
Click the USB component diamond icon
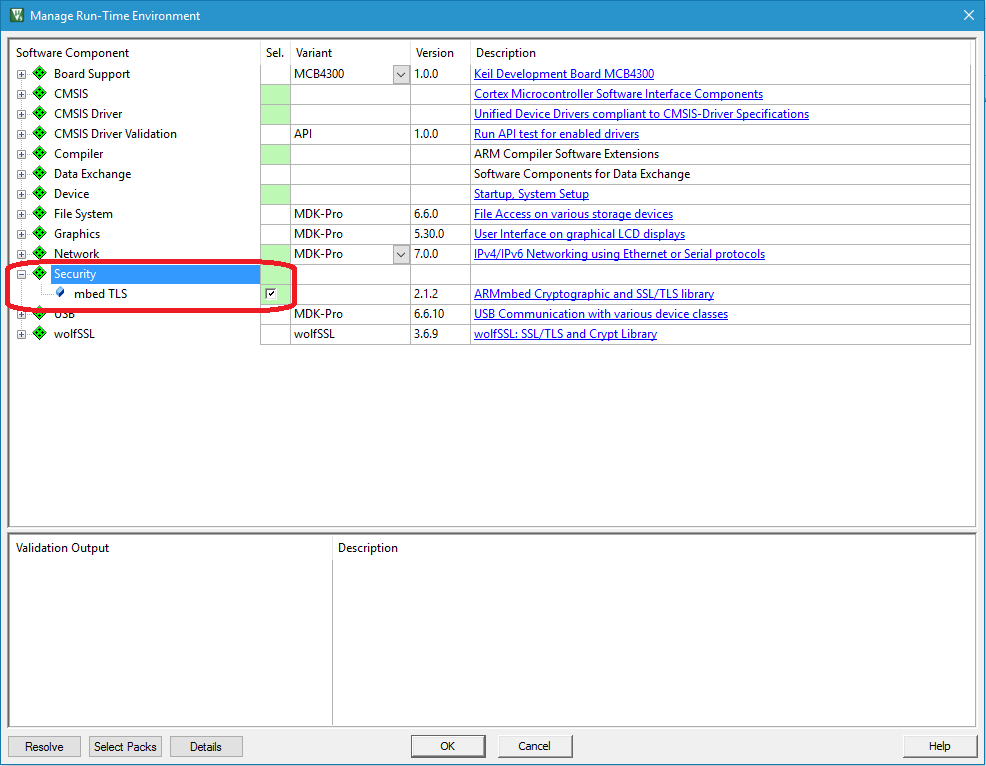(39, 313)
